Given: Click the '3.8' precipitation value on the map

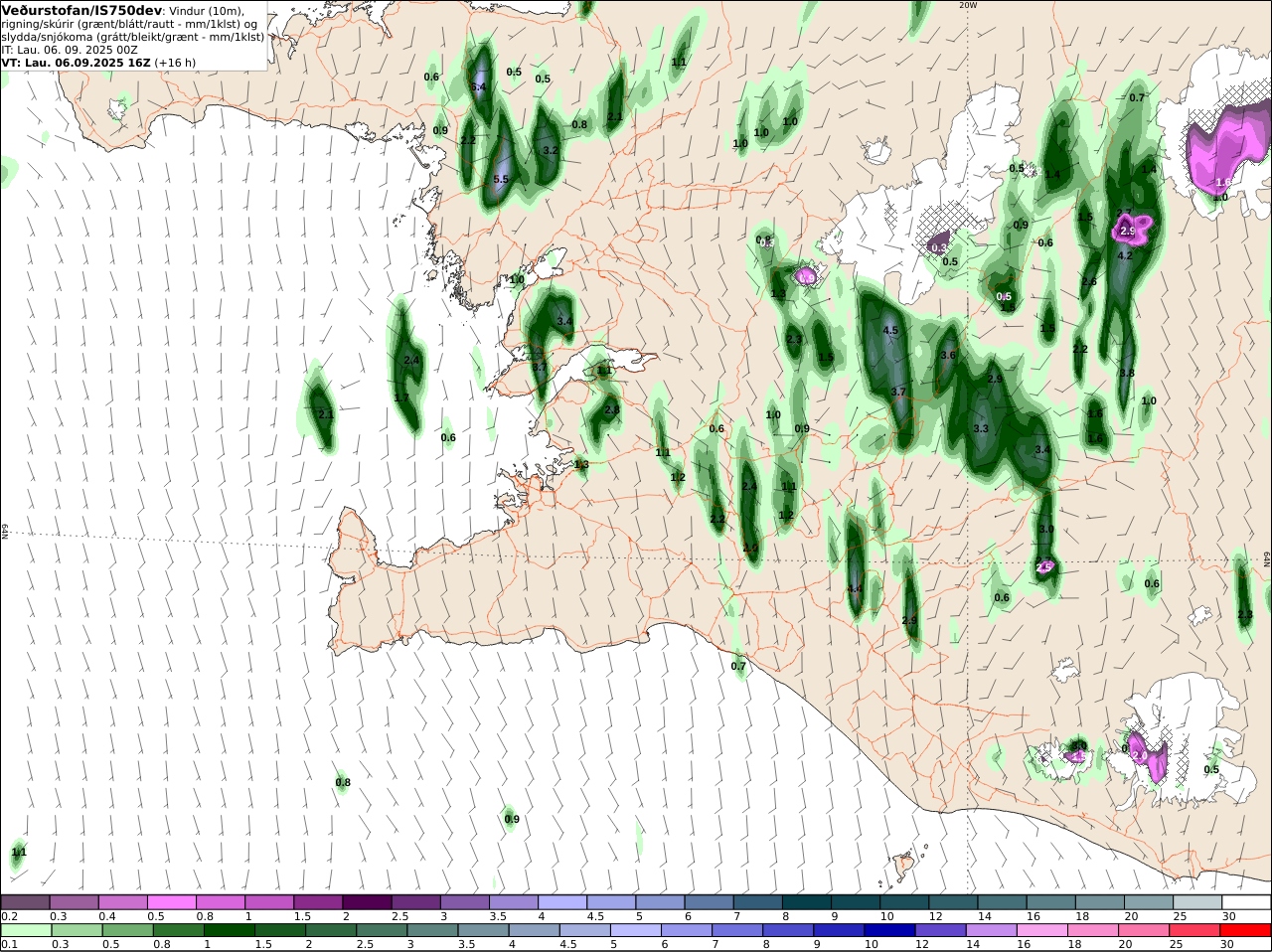Looking at the screenshot, I should (x=1126, y=374).
